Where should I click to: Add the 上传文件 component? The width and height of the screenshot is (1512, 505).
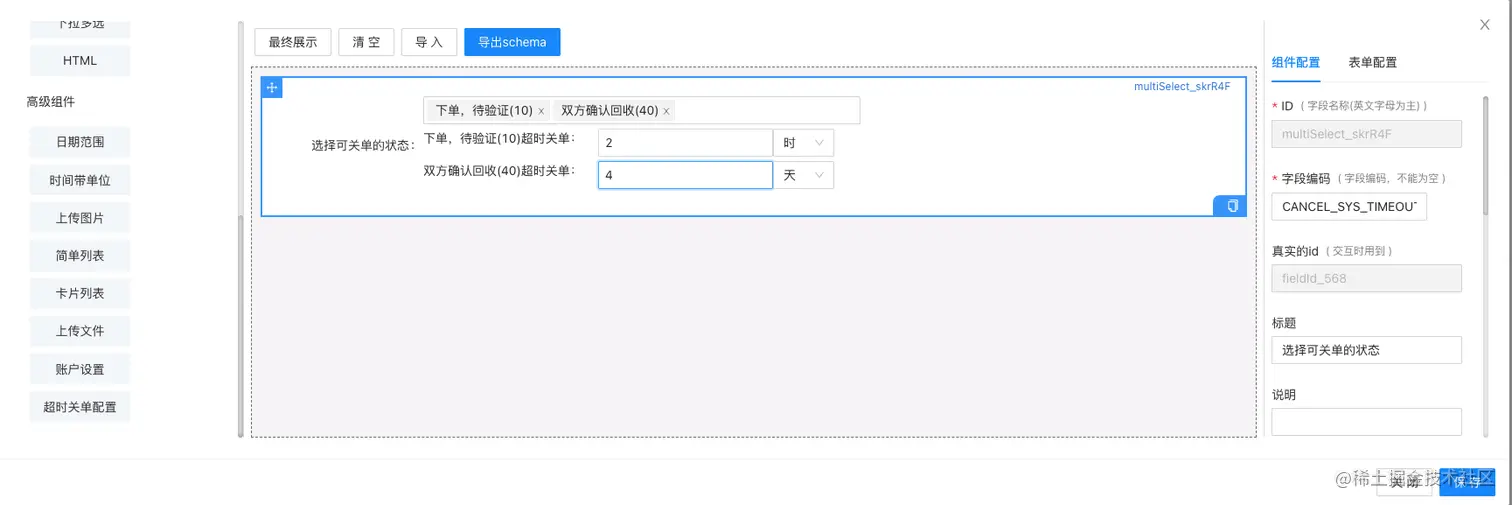pyautogui.click(x=80, y=331)
